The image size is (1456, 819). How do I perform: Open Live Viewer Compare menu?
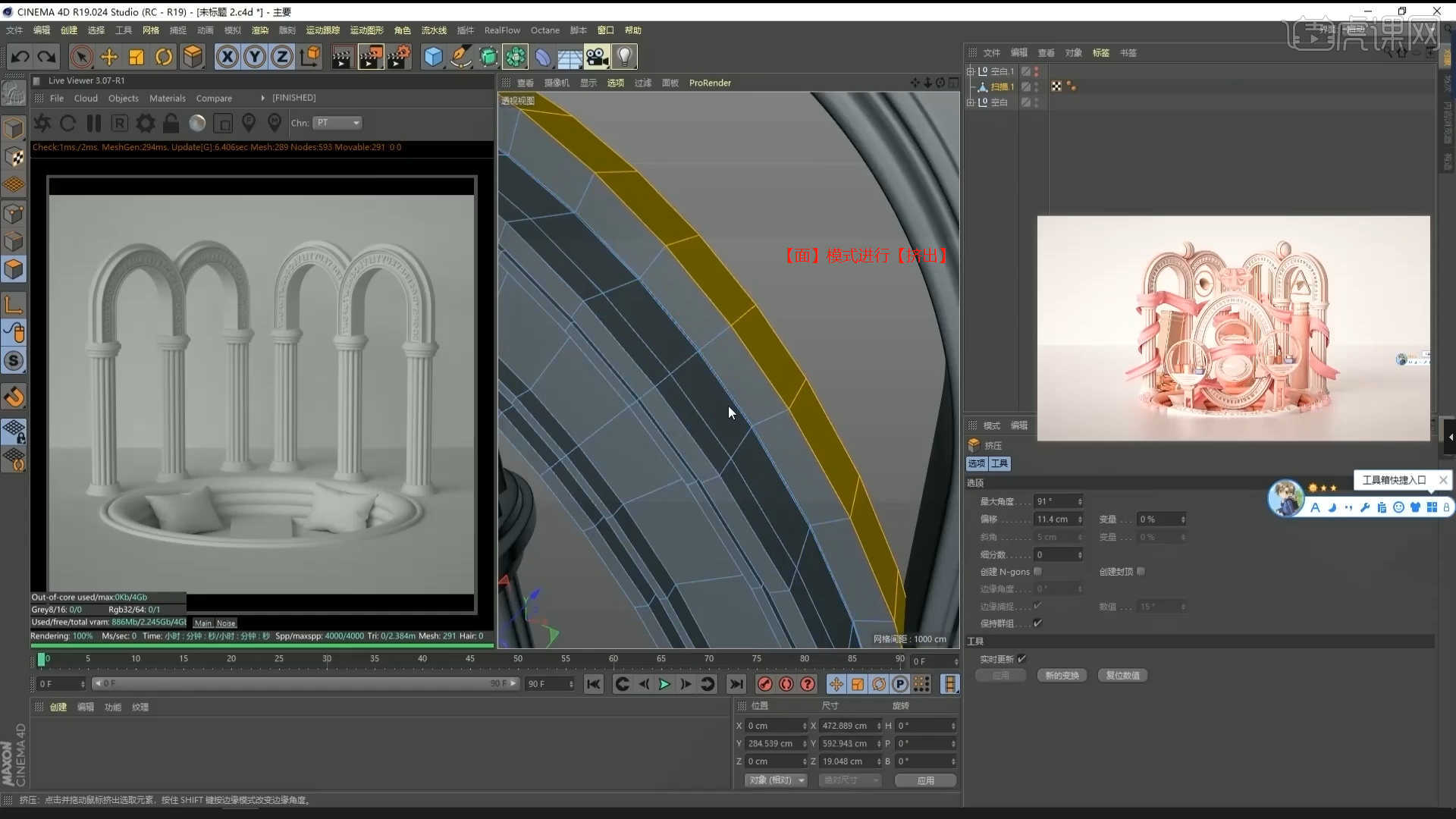tap(214, 99)
